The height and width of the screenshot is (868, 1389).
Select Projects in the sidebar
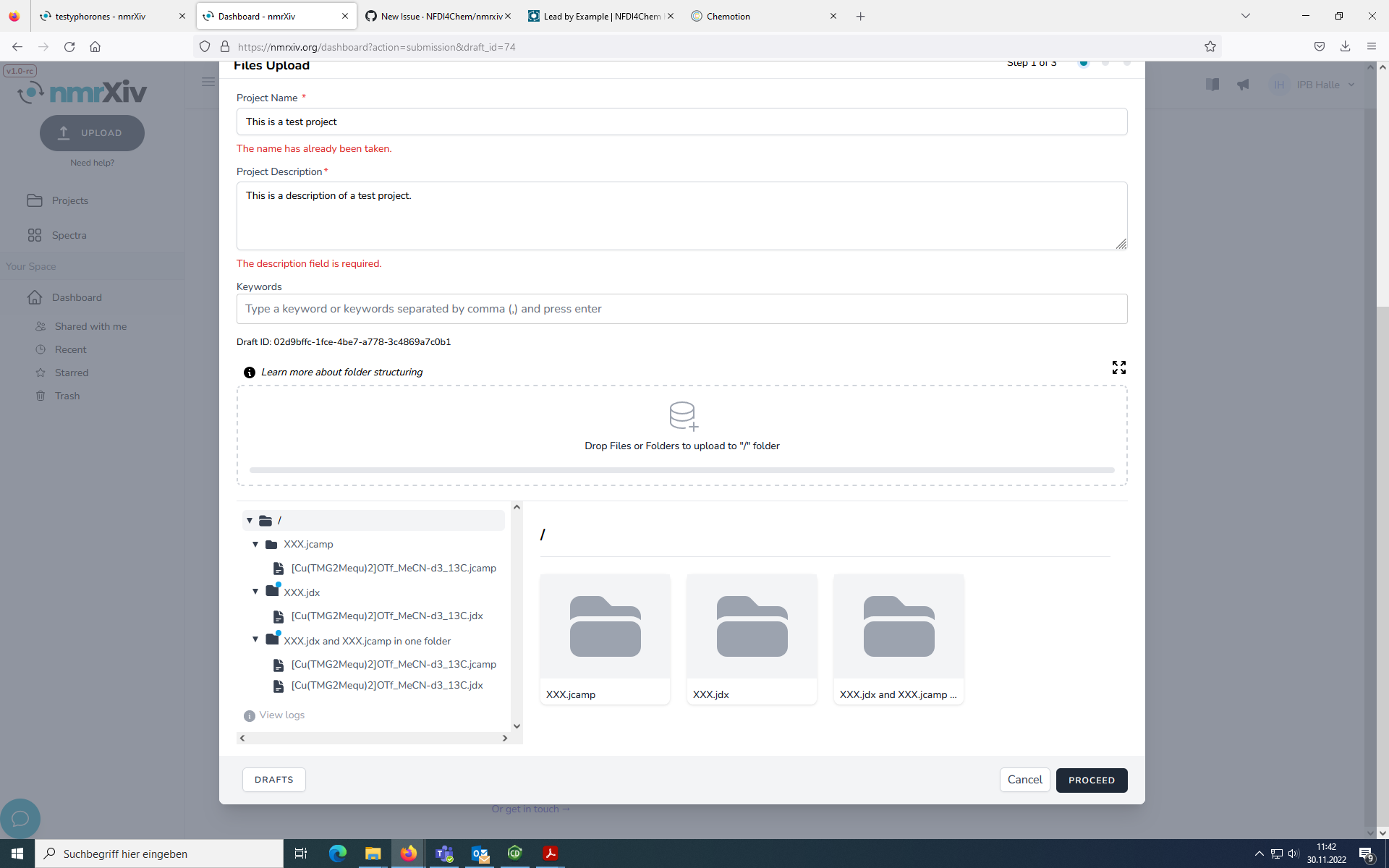71,200
